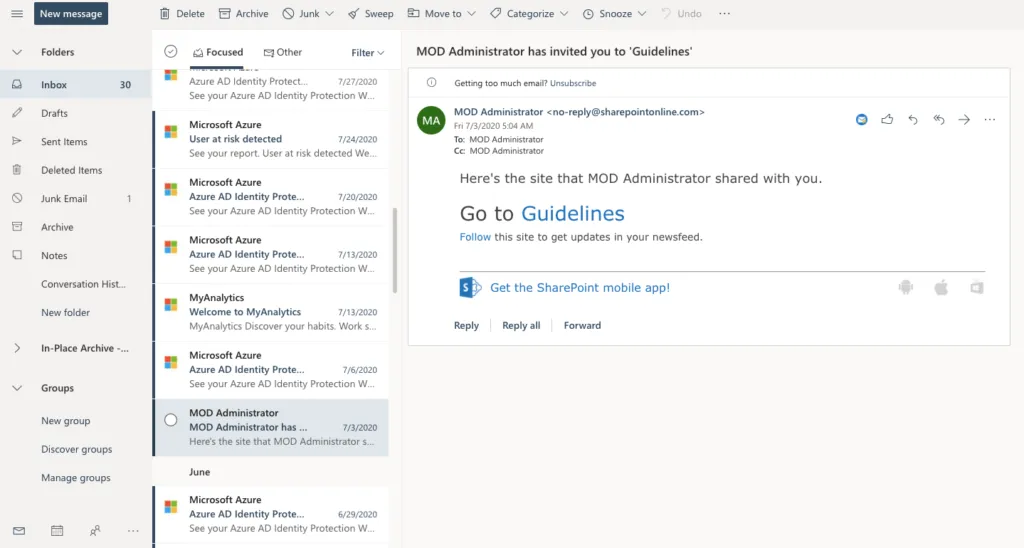Screen dimensions: 1024x548
Task: Click the Junk blocked icon in toolbar
Action: point(288,14)
